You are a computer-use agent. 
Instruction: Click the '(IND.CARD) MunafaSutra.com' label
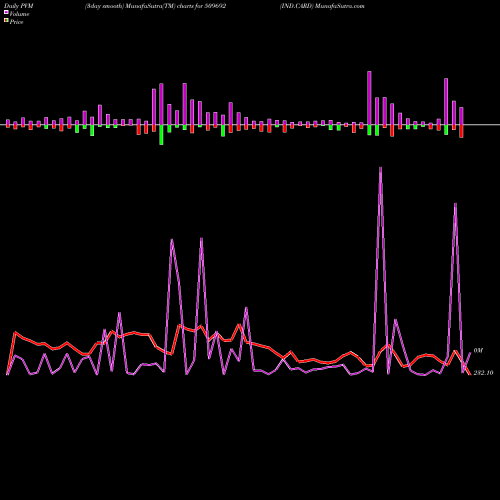click(x=322, y=6)
